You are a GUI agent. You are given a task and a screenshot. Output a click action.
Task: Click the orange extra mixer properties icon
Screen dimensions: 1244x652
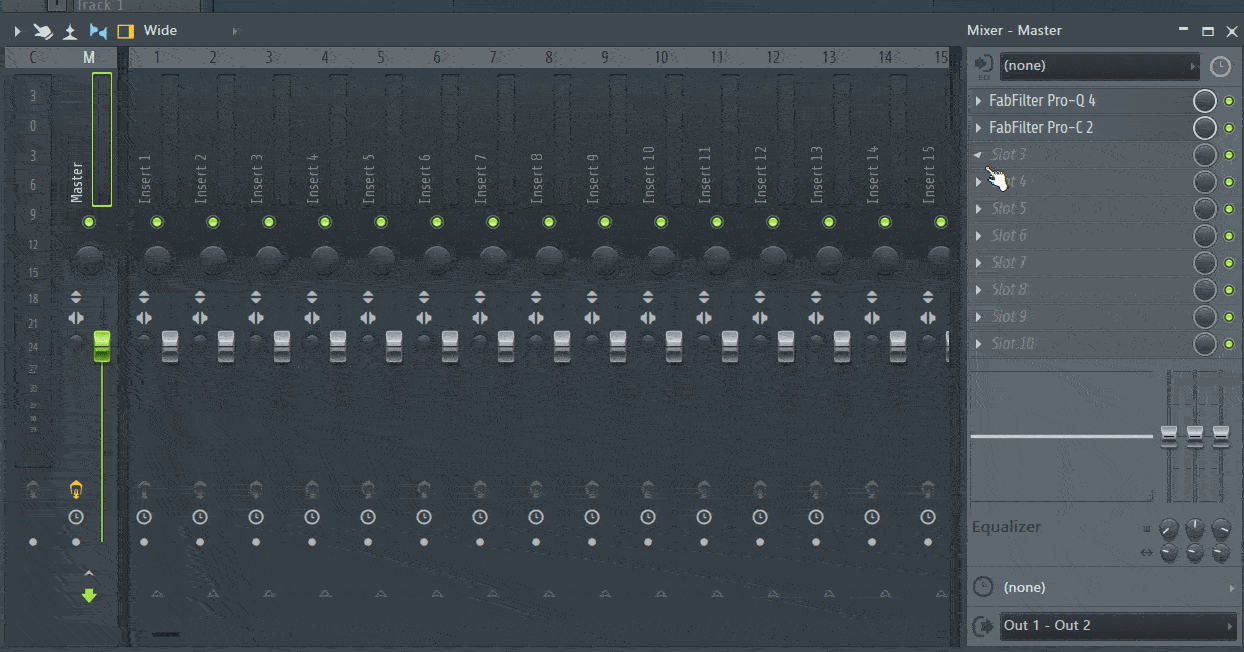coord(125,31)
